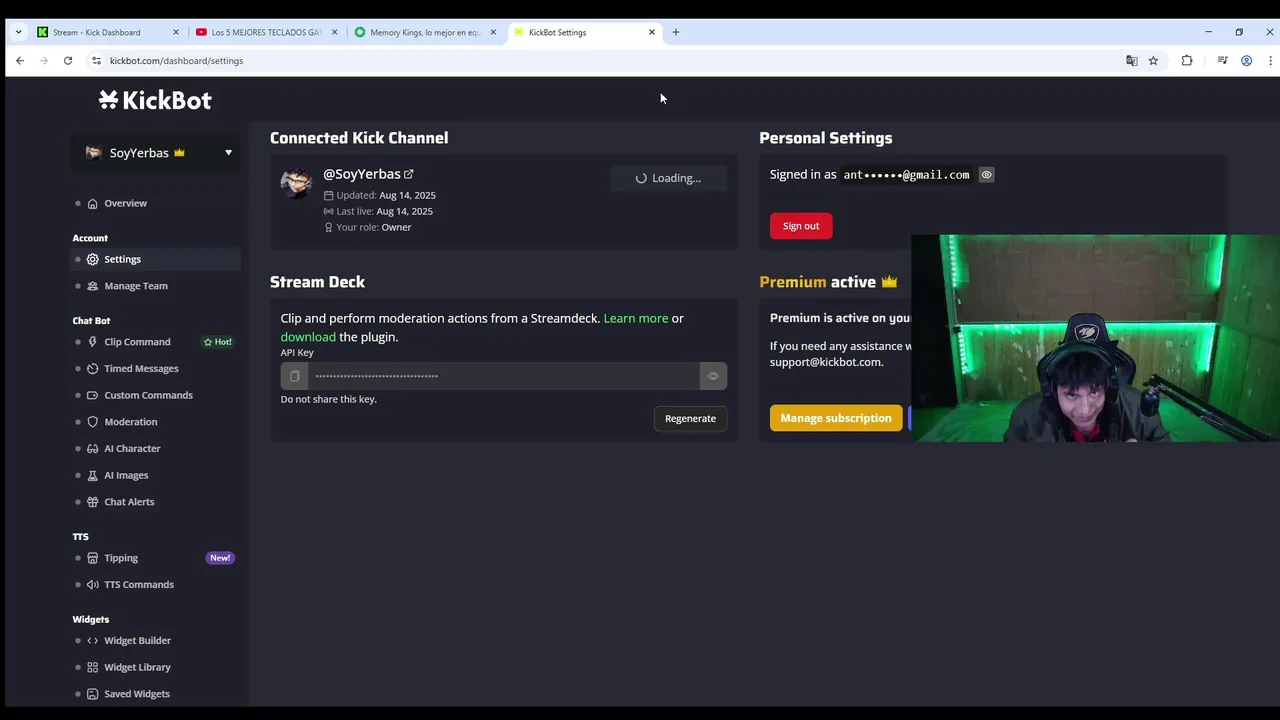
Task: Open AI Character page
Action: point(132,449)
